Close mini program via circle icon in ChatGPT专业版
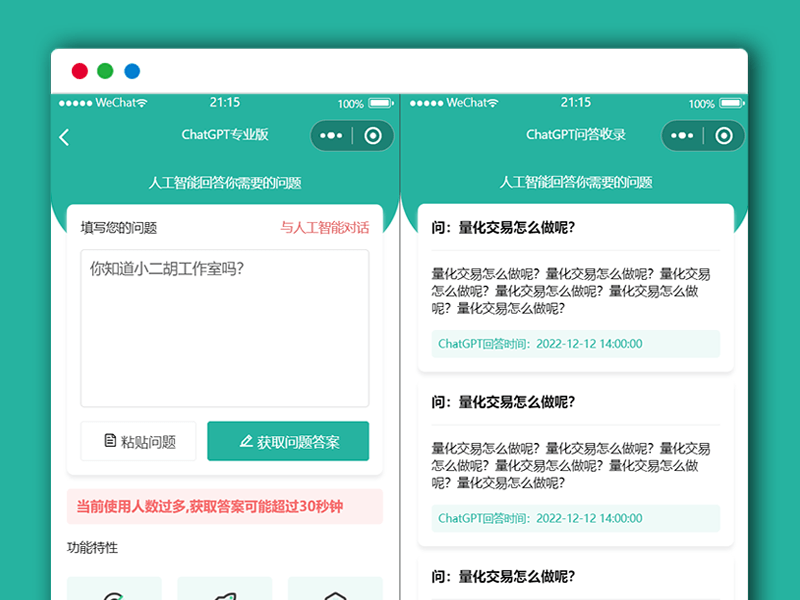 [x=373, y=136]
